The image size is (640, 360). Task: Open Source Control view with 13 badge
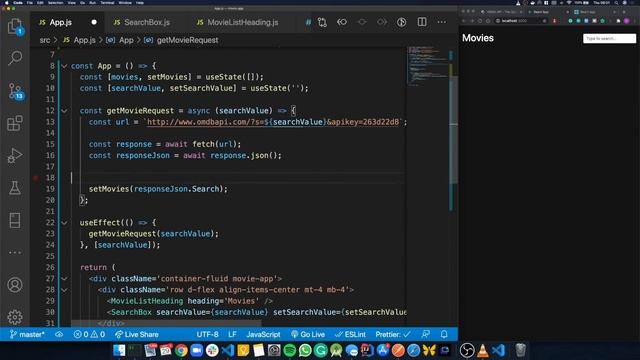(x=16, y=91)
